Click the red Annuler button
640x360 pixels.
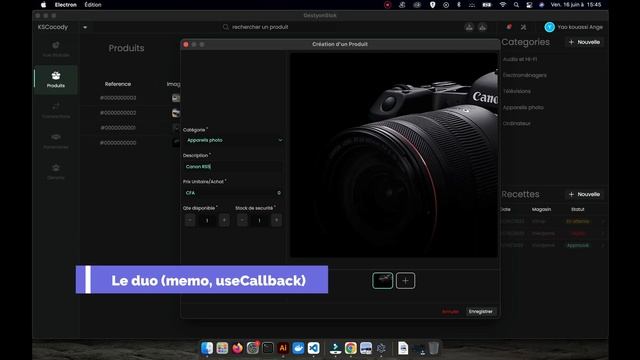[x=450, y=312]
